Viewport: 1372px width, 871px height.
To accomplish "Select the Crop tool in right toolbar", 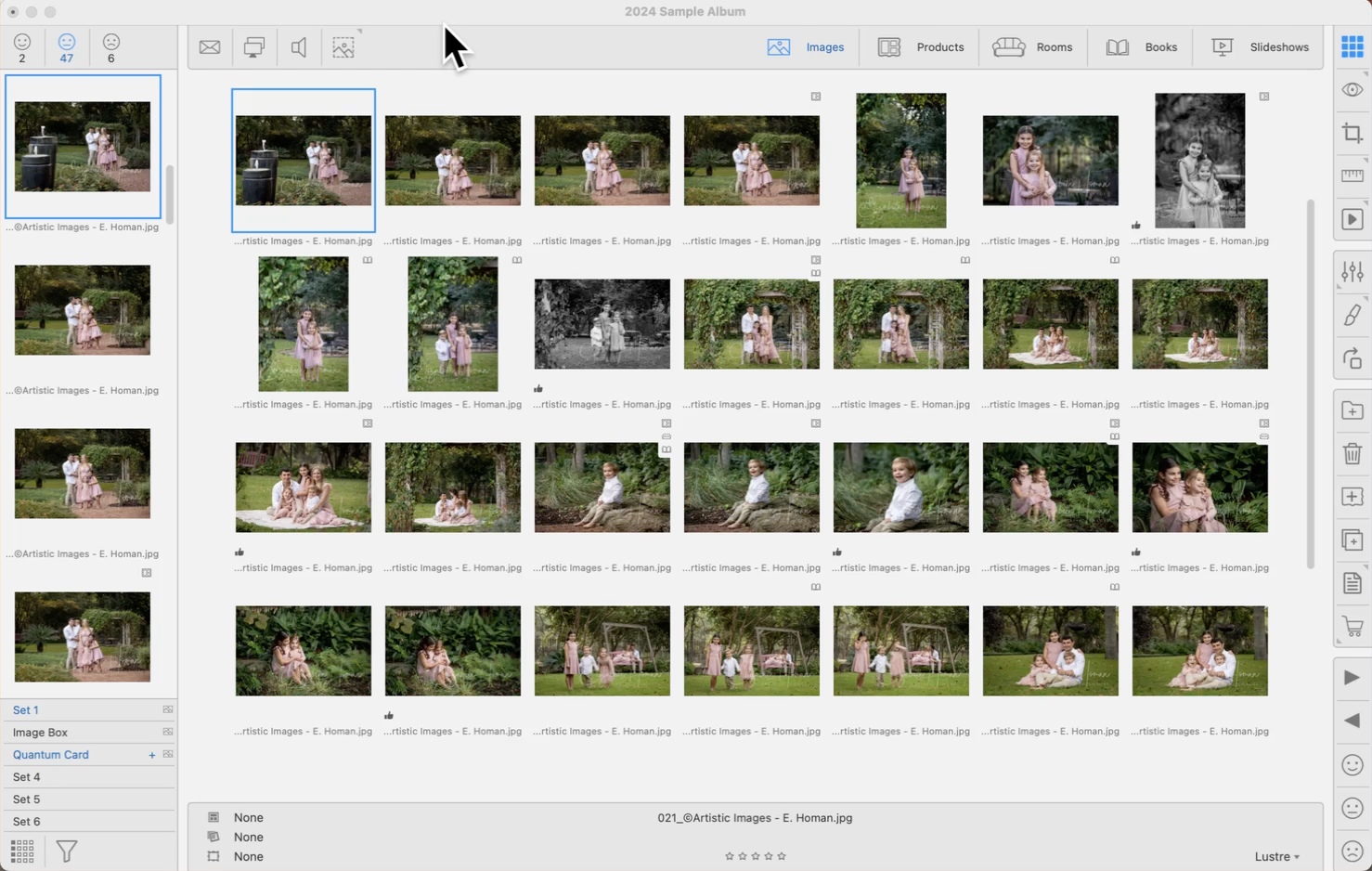I will click(x=1352, y=134).
